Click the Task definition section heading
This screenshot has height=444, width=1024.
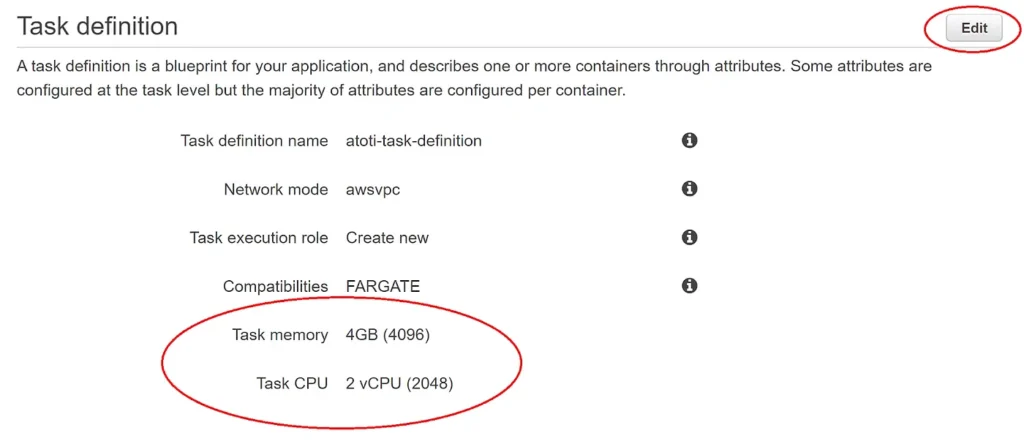97,26
